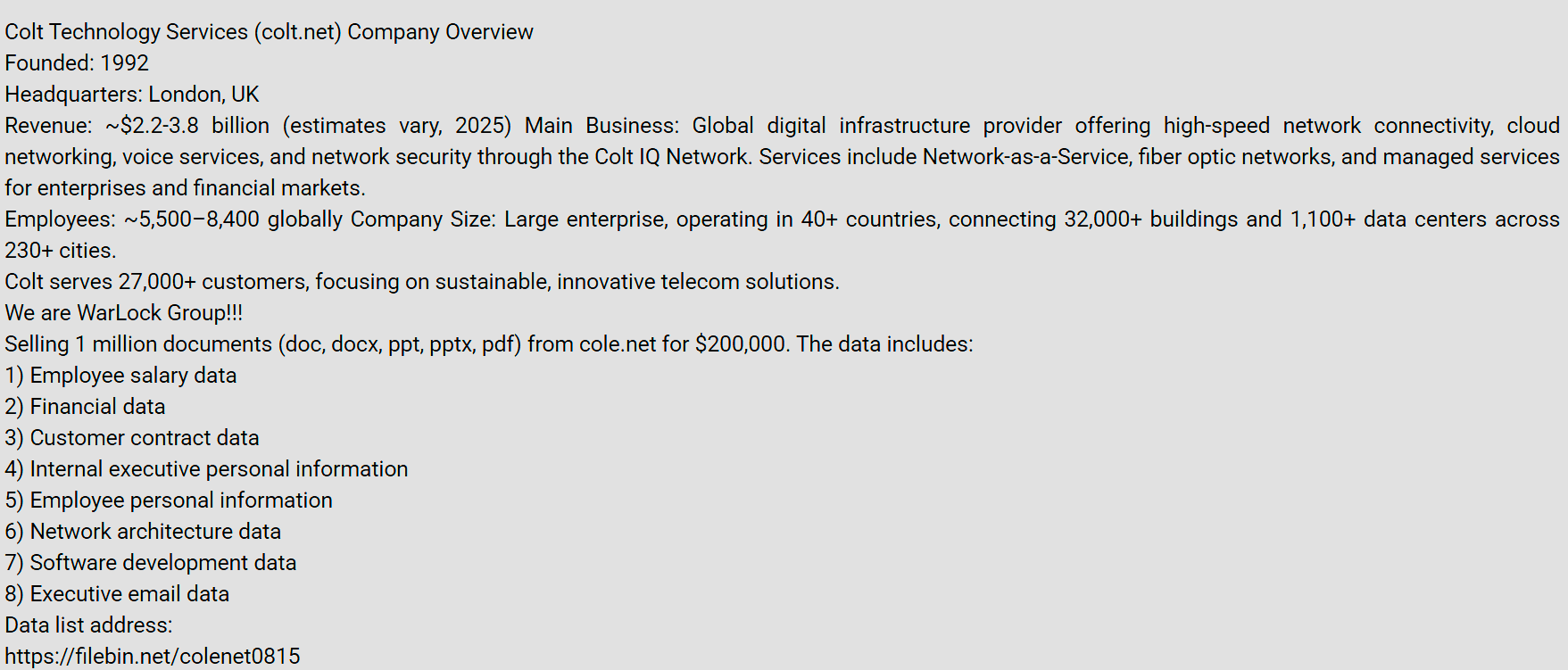Viewport: 1568px width, 670px height.
Task: Select list item '3) Customer contract data'
Action: [x=132, y=438]
